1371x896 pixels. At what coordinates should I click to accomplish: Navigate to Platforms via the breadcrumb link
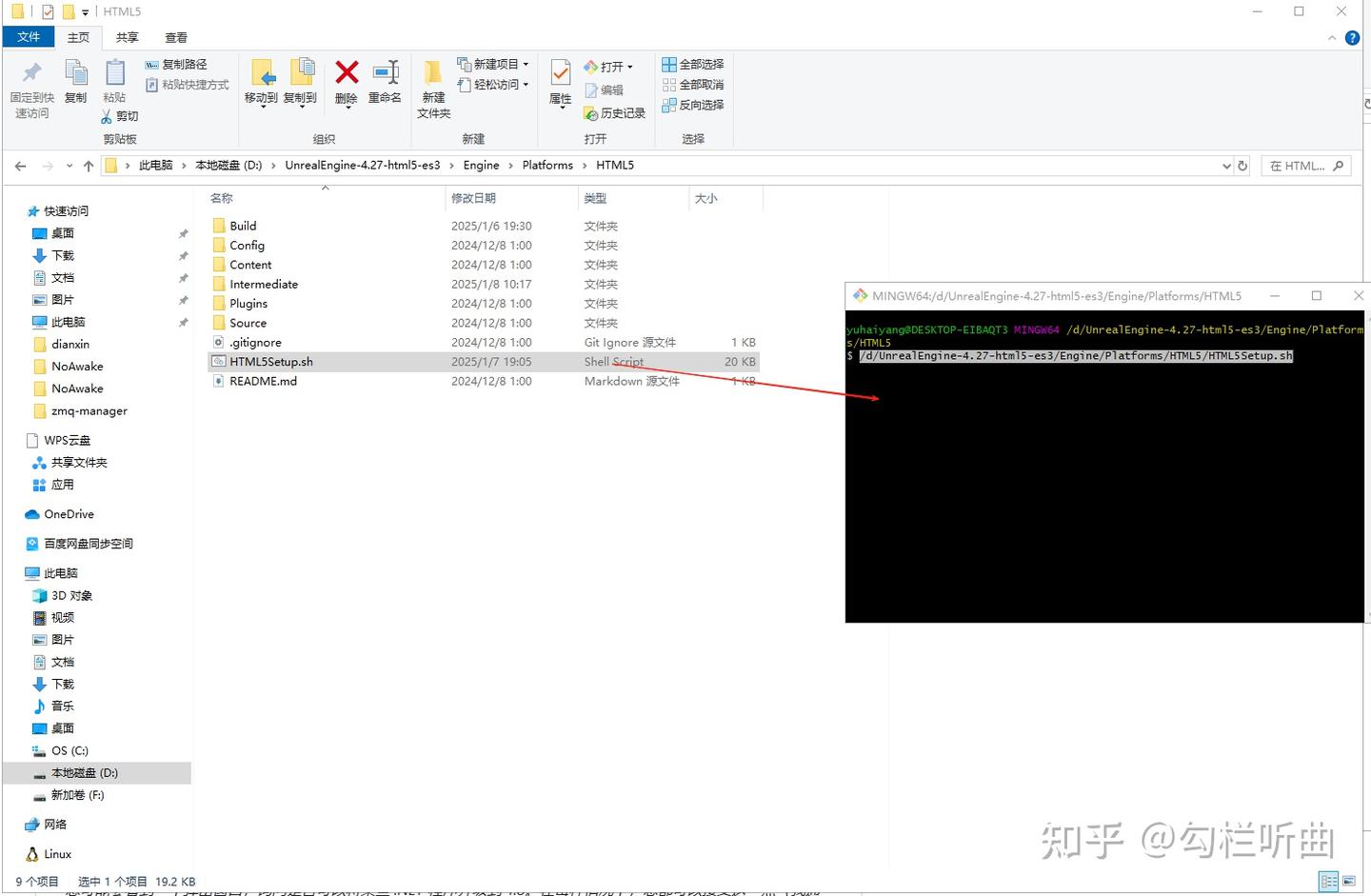tap(546, 165)
